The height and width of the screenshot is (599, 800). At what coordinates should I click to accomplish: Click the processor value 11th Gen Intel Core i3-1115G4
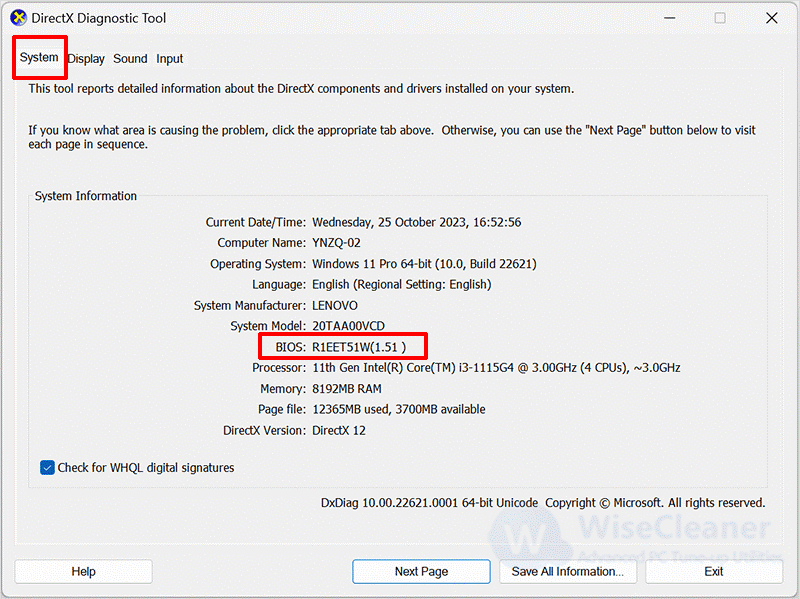[496, 368]
